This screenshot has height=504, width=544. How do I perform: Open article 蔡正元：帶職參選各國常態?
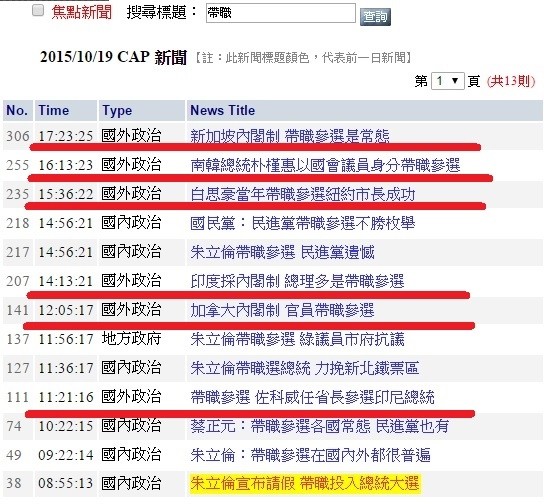(320, 426)
